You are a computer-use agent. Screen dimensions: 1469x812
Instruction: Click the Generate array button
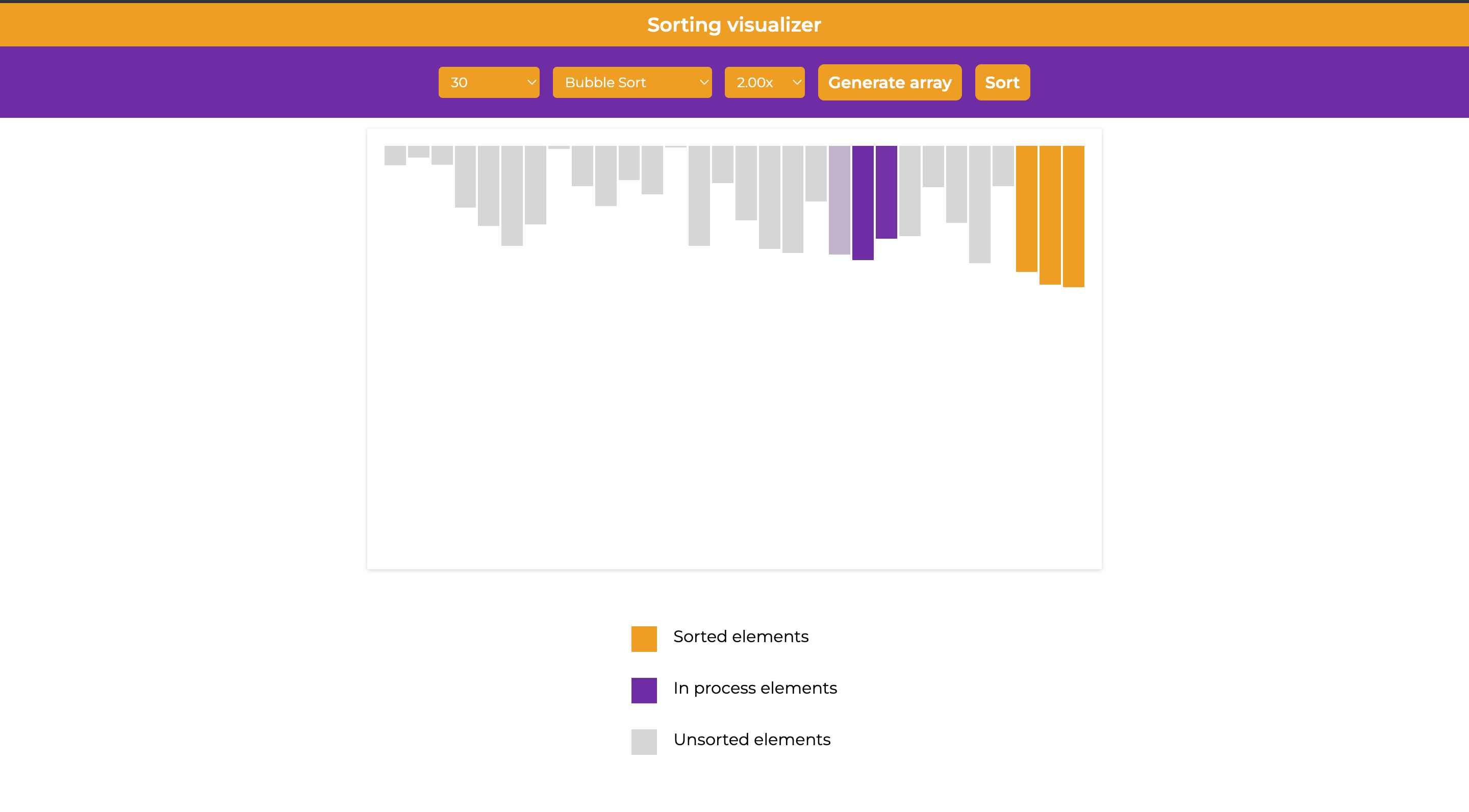(890, 83)
